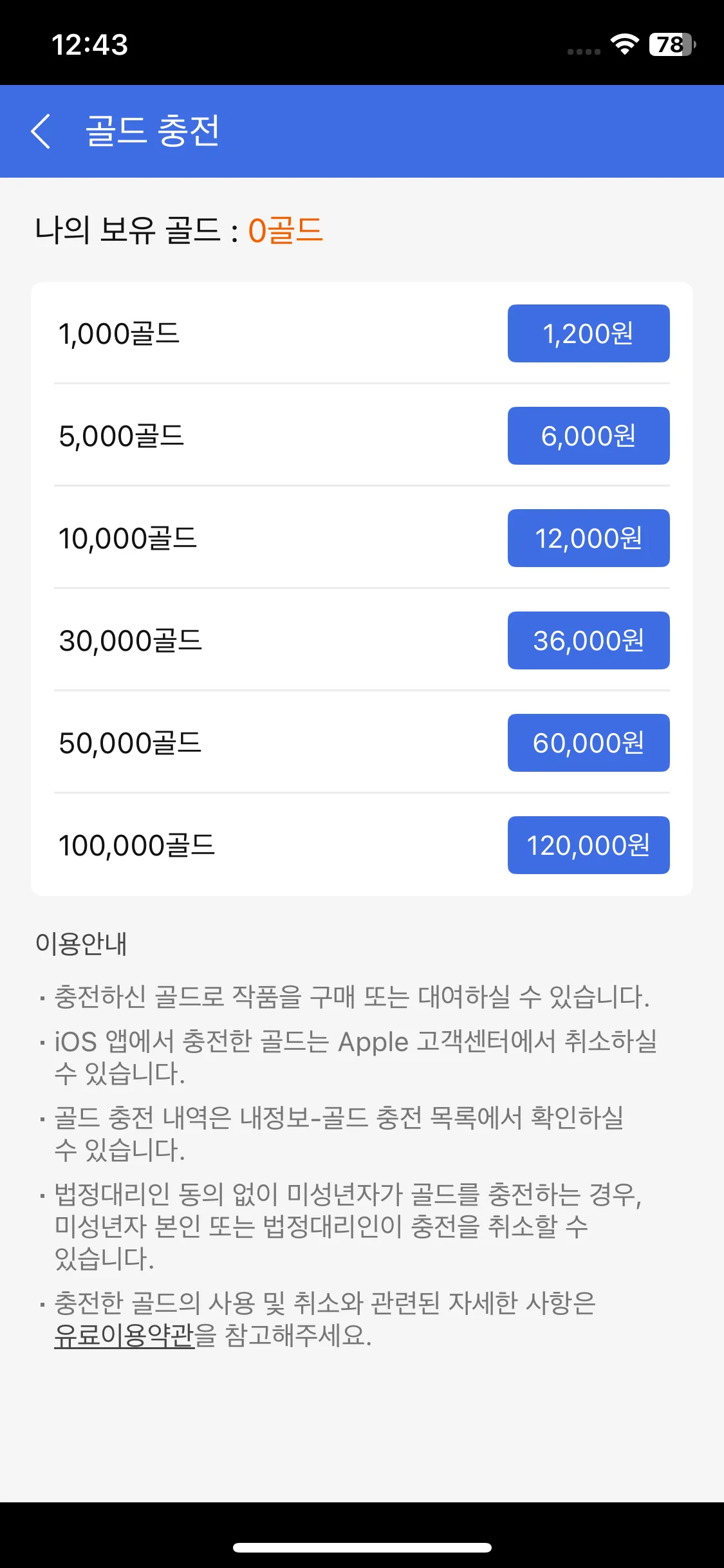724x1568 pixels.
Task: Tap the 골드 충전 page title
Action: (x=153, y=131)
